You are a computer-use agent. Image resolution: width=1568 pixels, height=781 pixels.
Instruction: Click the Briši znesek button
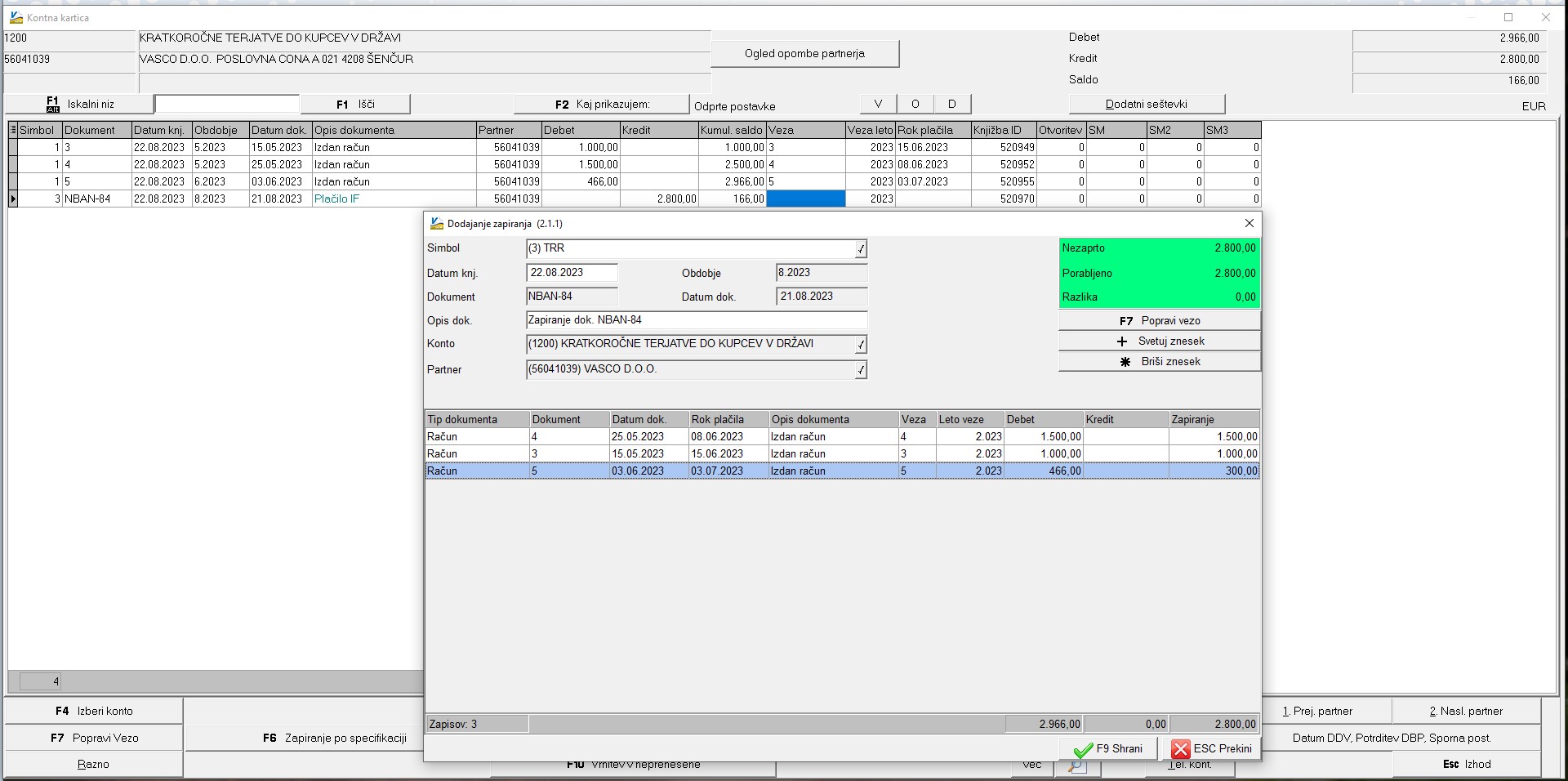[x=1160, y=362]
